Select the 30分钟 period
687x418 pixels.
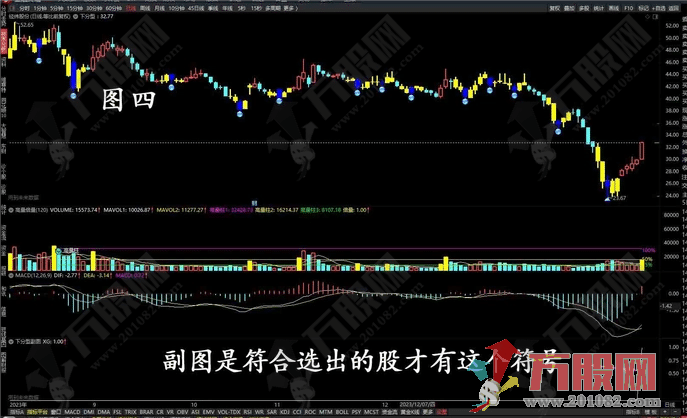point(94,8)
